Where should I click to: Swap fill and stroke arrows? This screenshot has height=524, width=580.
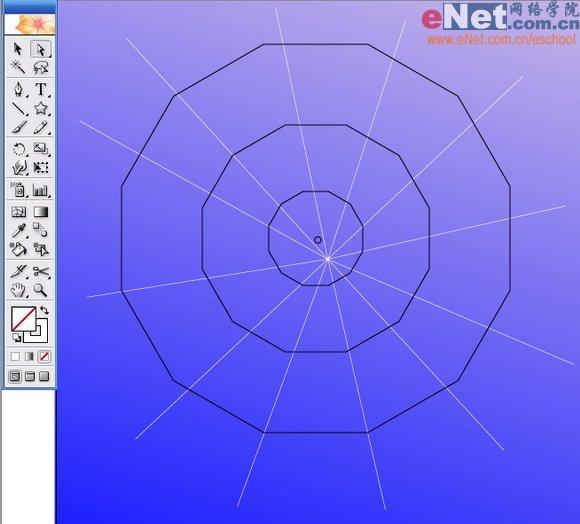tap(44, 310)
